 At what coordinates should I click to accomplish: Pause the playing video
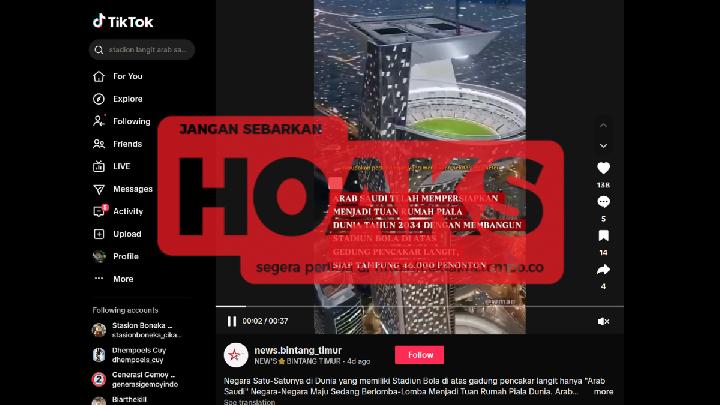[x=232, y=321]
